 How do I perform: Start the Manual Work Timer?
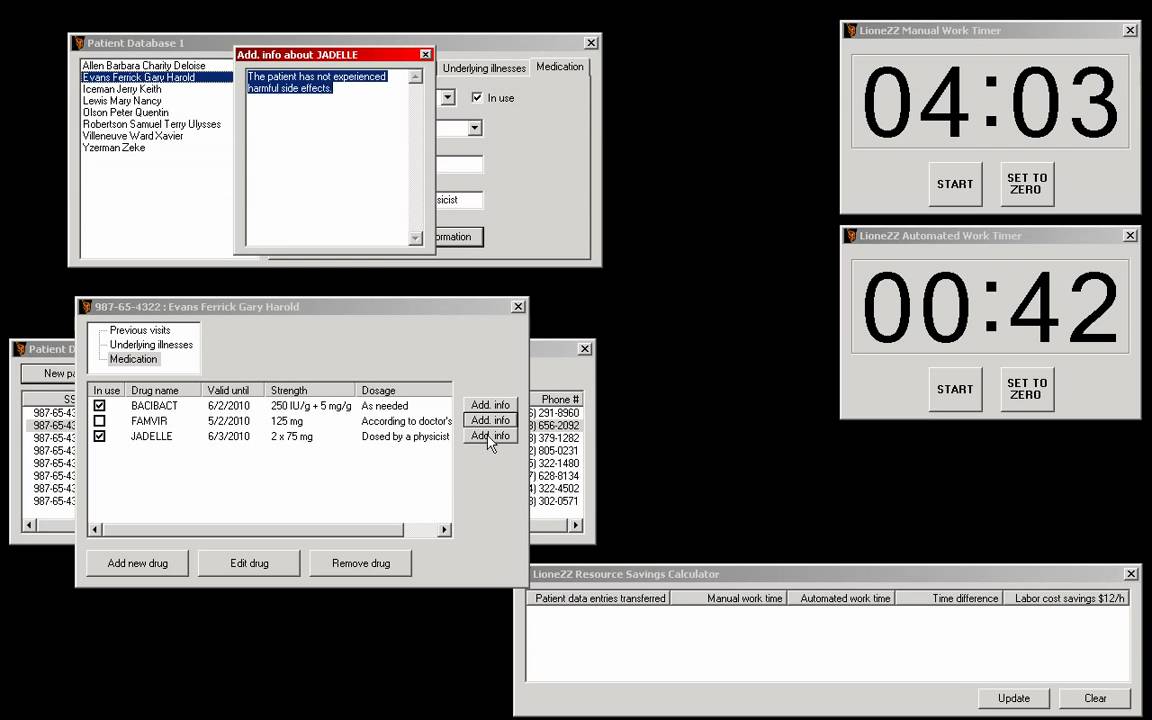[x=954, y=184]
